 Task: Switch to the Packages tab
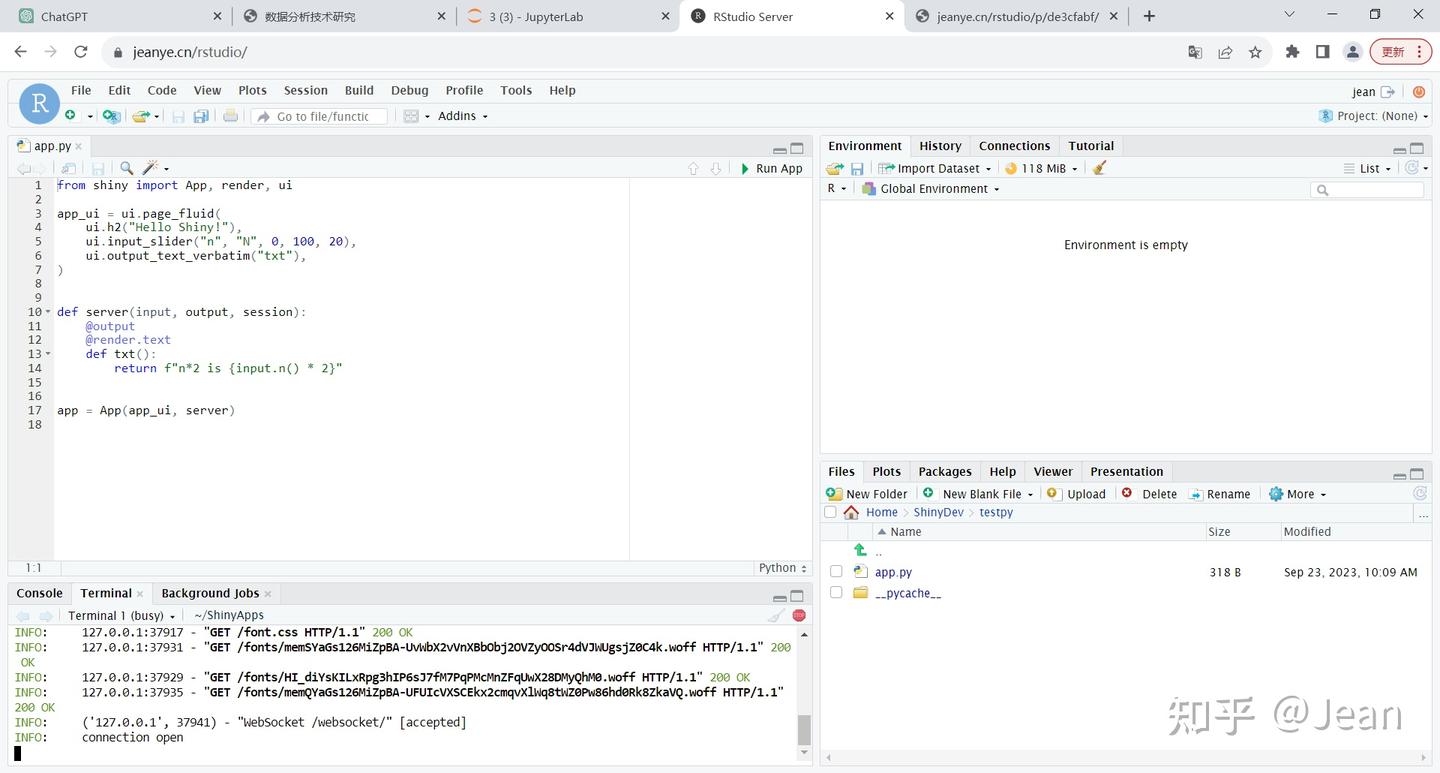pyautogui.click(x=944, y=472)
